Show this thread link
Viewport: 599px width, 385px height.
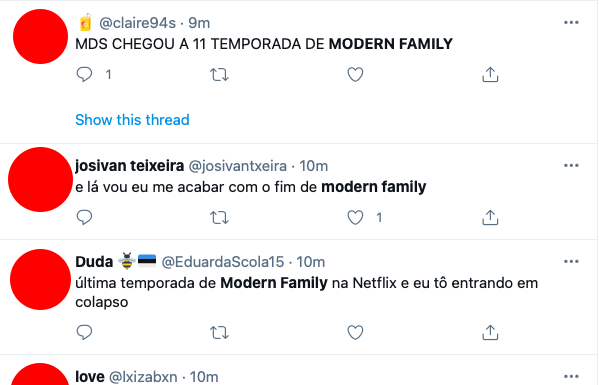click(x=132, y=120)
